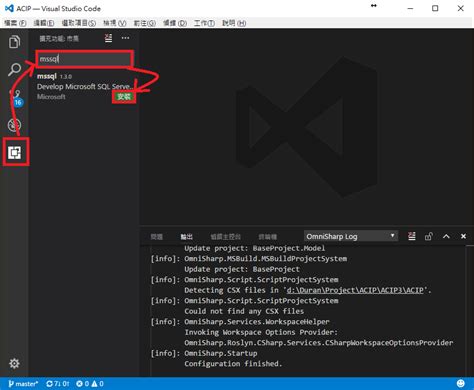Click 'Invoking Workspace Options Provider:' line

click(x=261, y=332)
